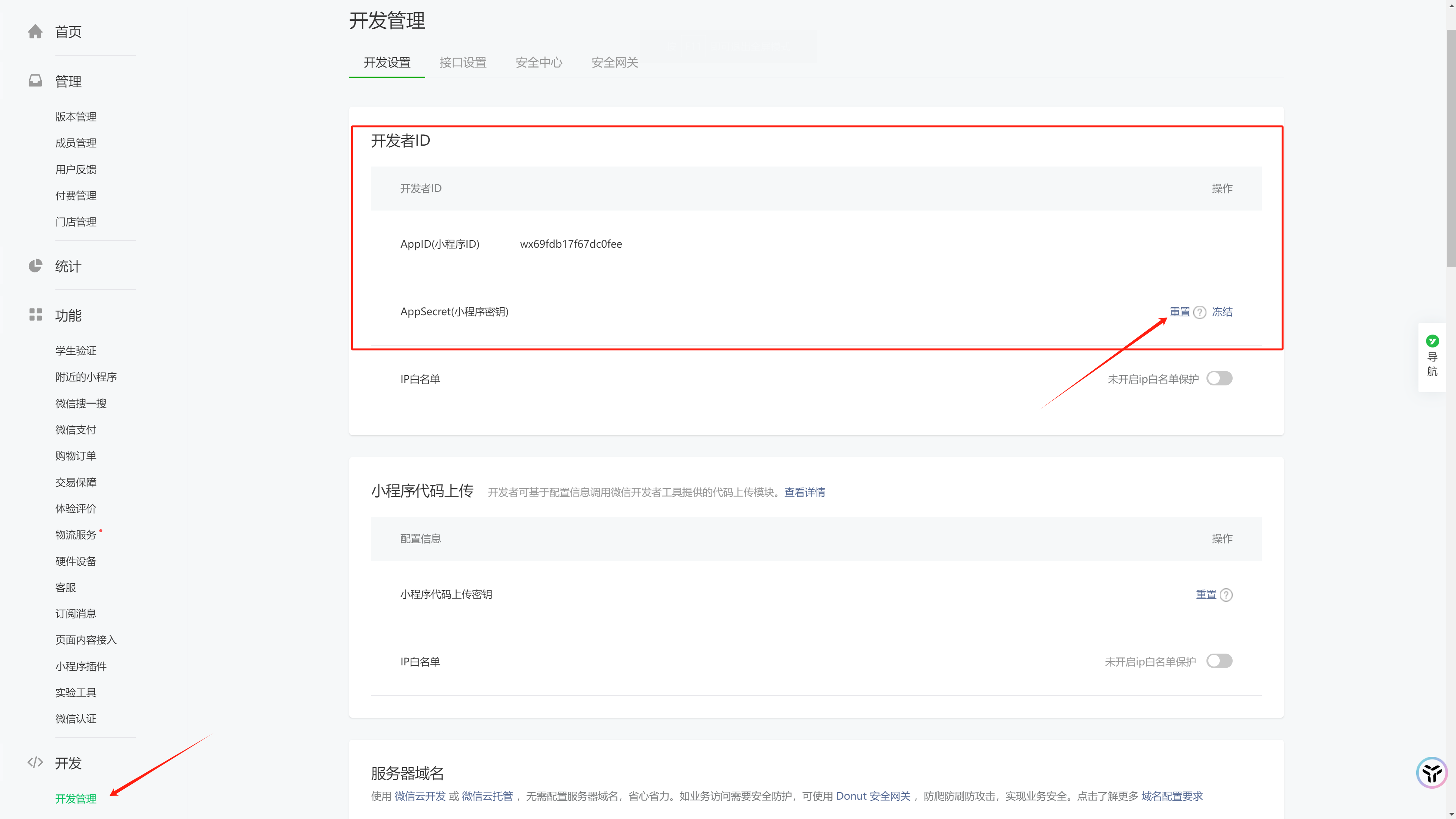The width and height of the screenshot is (1456, 819).
Task: Open the 微信云托管 link
Action: pos(487,796)
